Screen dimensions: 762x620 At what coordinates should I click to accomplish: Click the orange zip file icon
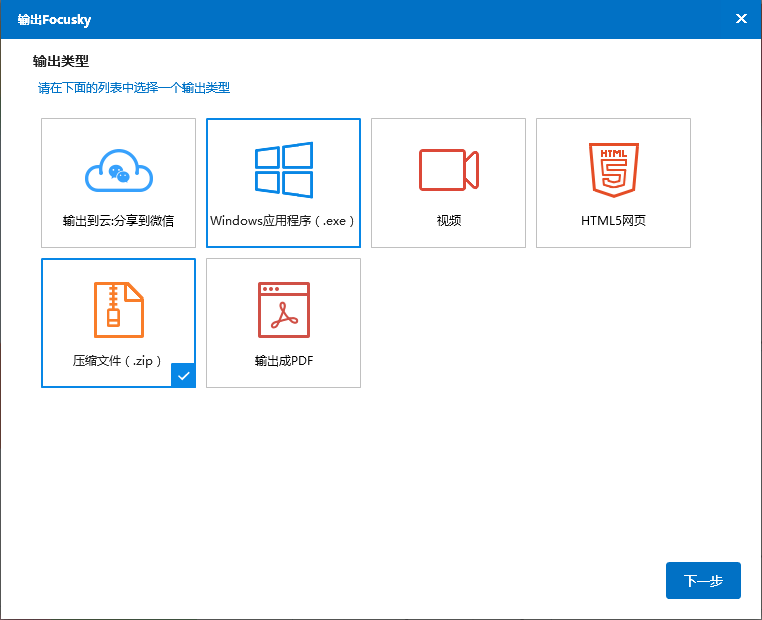click(119, 310)
